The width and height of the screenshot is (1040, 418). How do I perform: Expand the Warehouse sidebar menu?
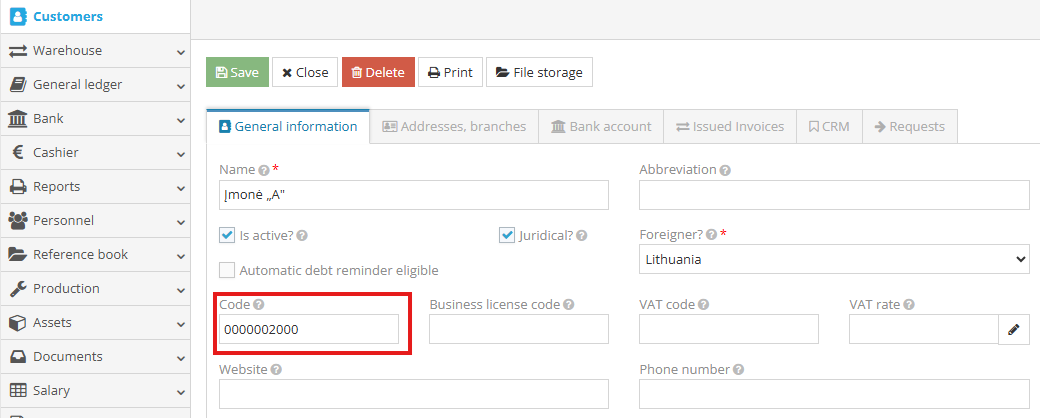tap(95, 51)
